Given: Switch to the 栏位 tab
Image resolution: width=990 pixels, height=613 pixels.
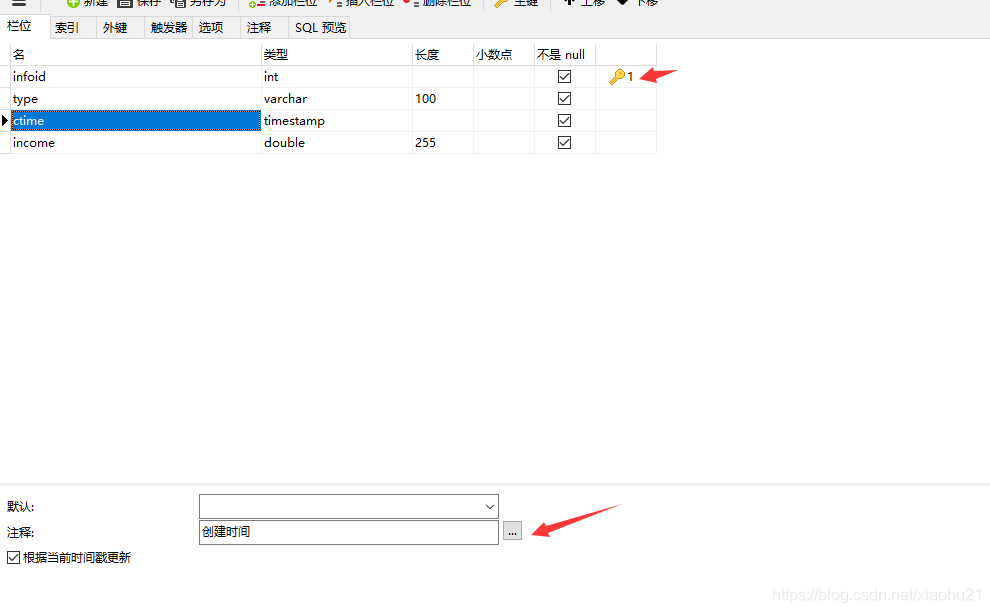Looking at the screenshot, I should (x=20, y=27).
